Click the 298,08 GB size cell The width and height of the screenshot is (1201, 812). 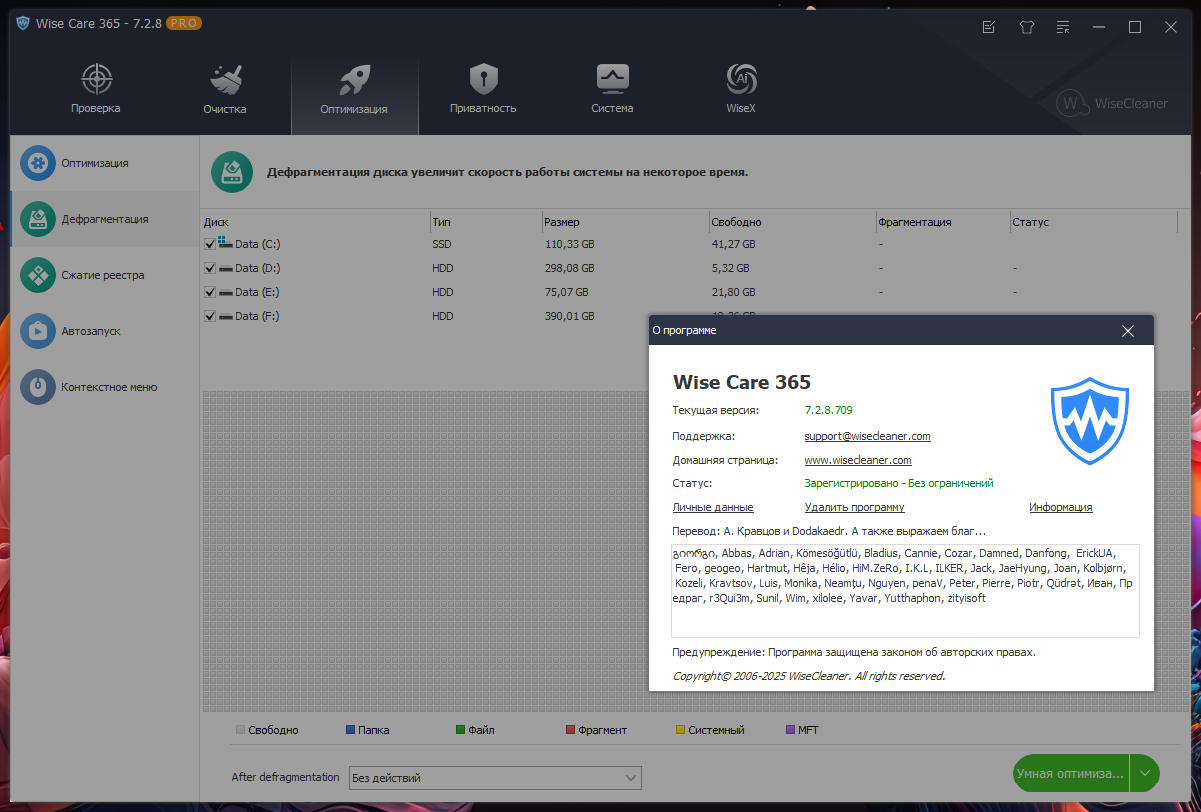pos(569,268)
